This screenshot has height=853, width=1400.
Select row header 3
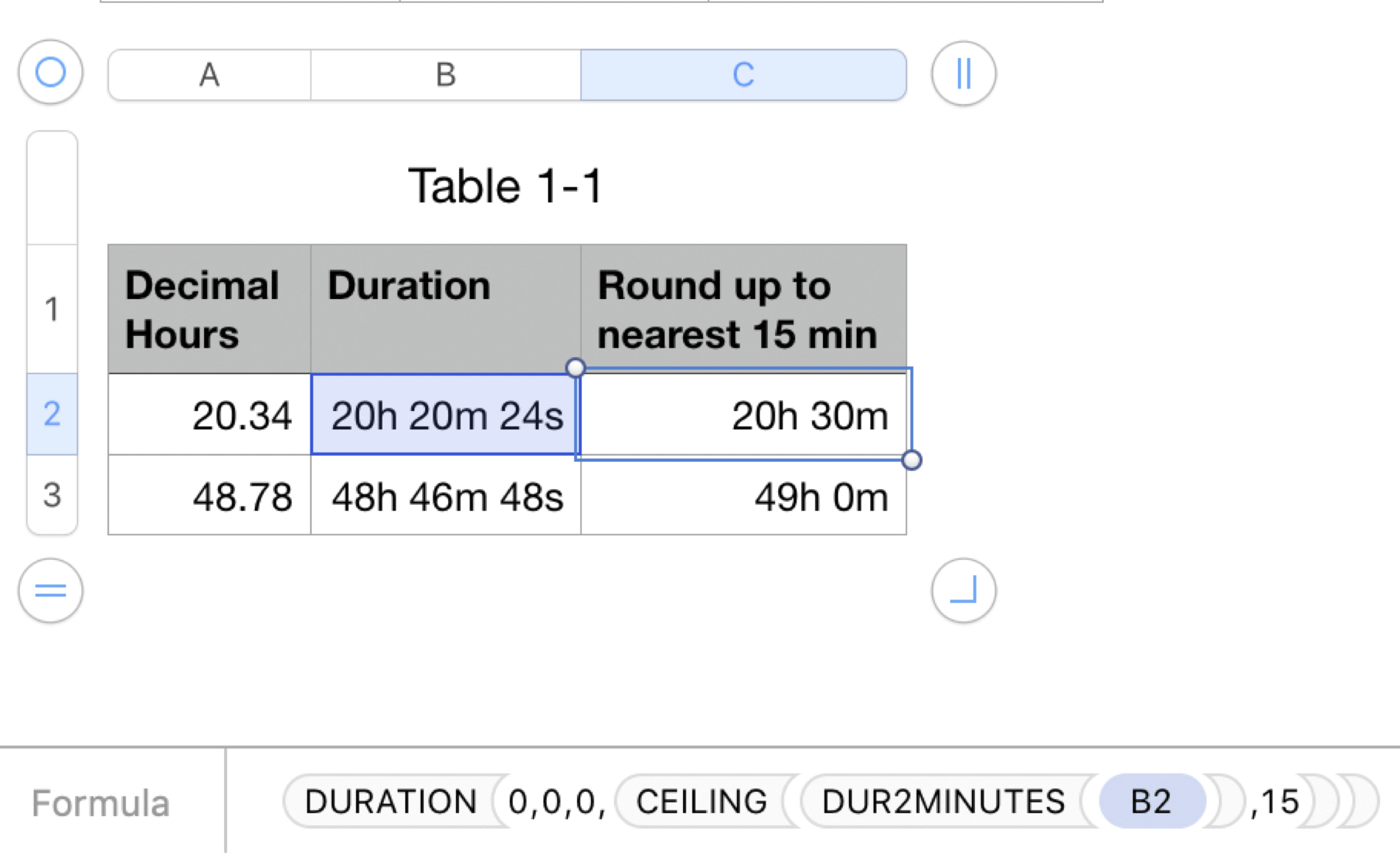pos(50,497)
